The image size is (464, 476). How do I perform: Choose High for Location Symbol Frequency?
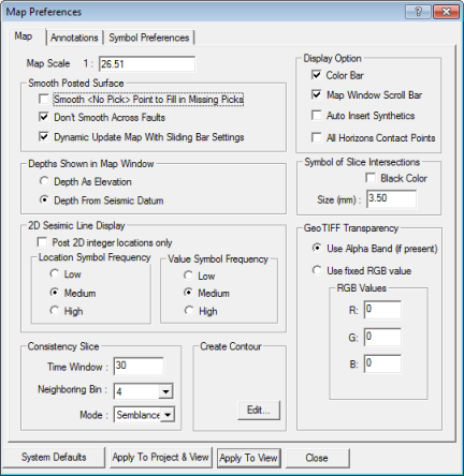click(54, 310)
